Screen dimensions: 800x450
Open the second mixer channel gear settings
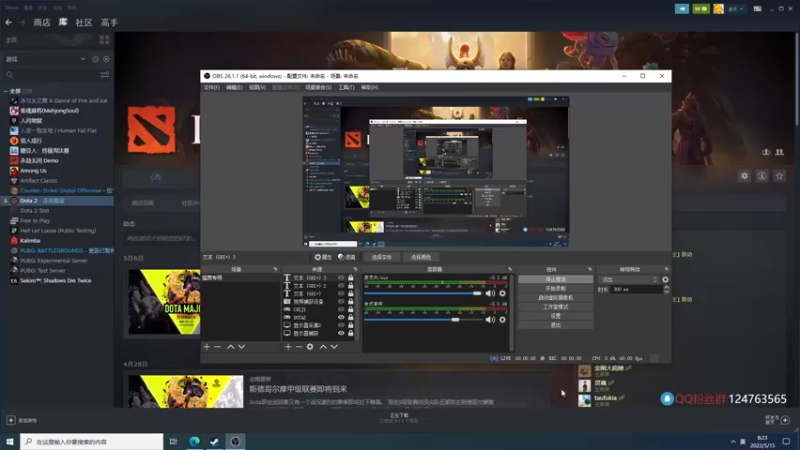tap(503, 320)
